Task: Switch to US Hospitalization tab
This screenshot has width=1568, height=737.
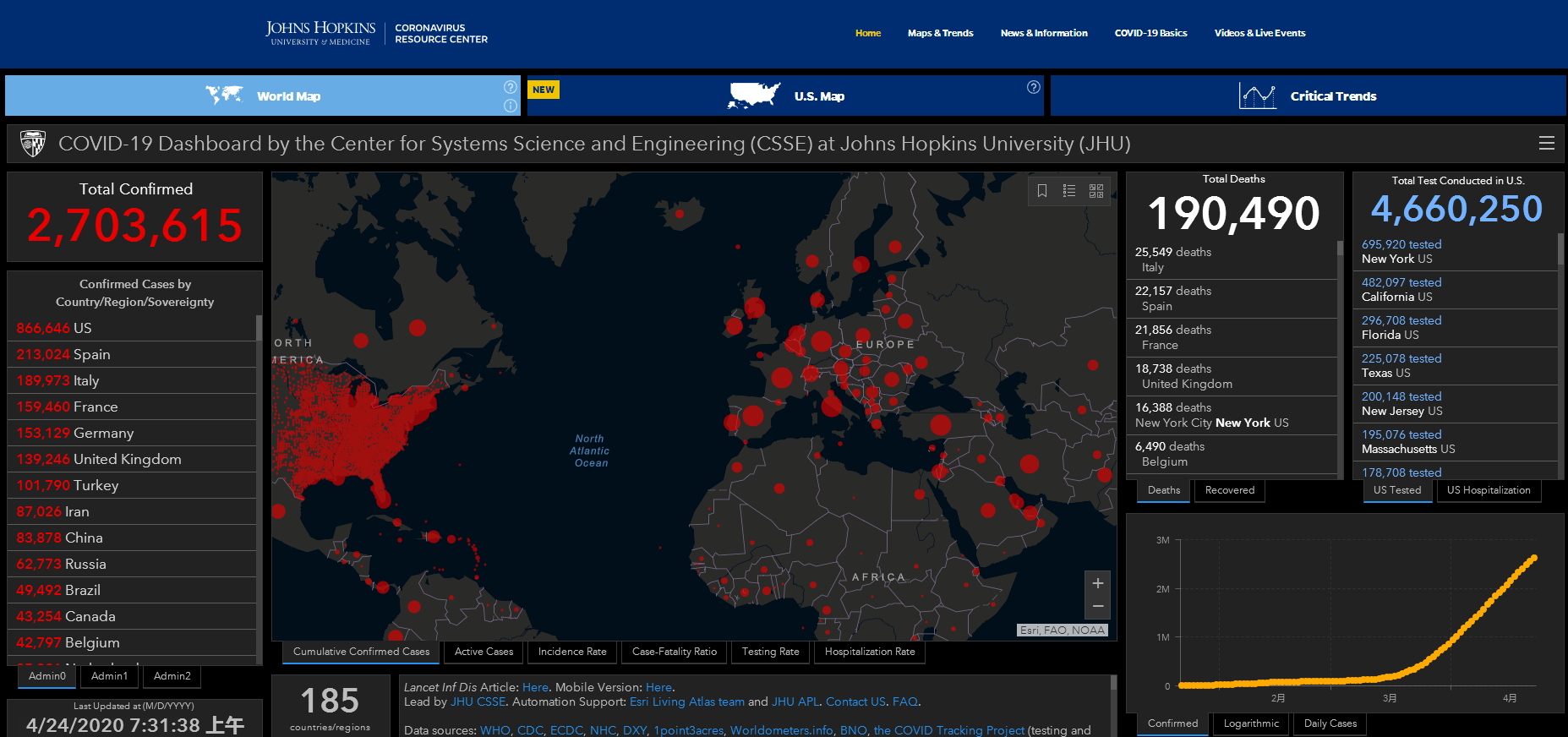Action: point(1488,490)
